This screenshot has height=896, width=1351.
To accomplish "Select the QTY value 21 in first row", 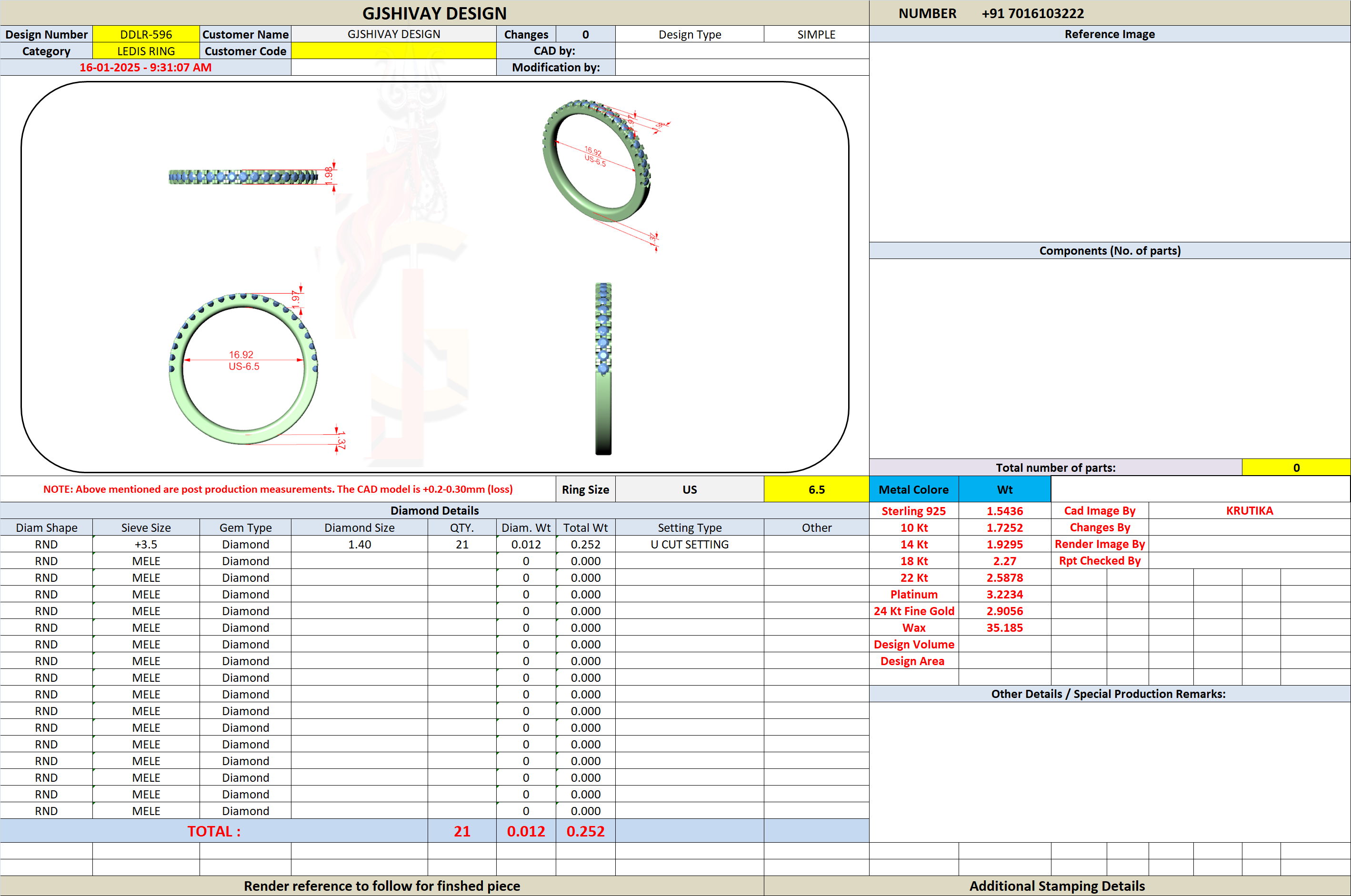I will [462, 544].
